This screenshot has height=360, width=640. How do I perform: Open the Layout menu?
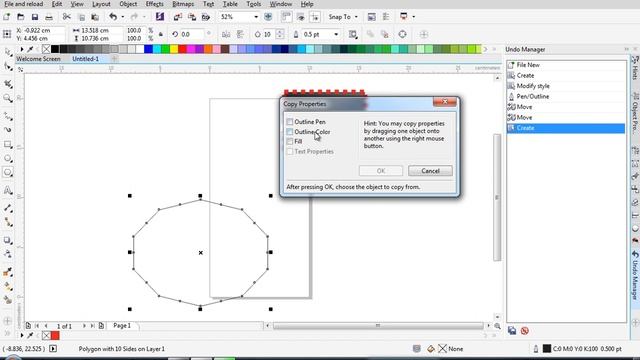(101, 4)
